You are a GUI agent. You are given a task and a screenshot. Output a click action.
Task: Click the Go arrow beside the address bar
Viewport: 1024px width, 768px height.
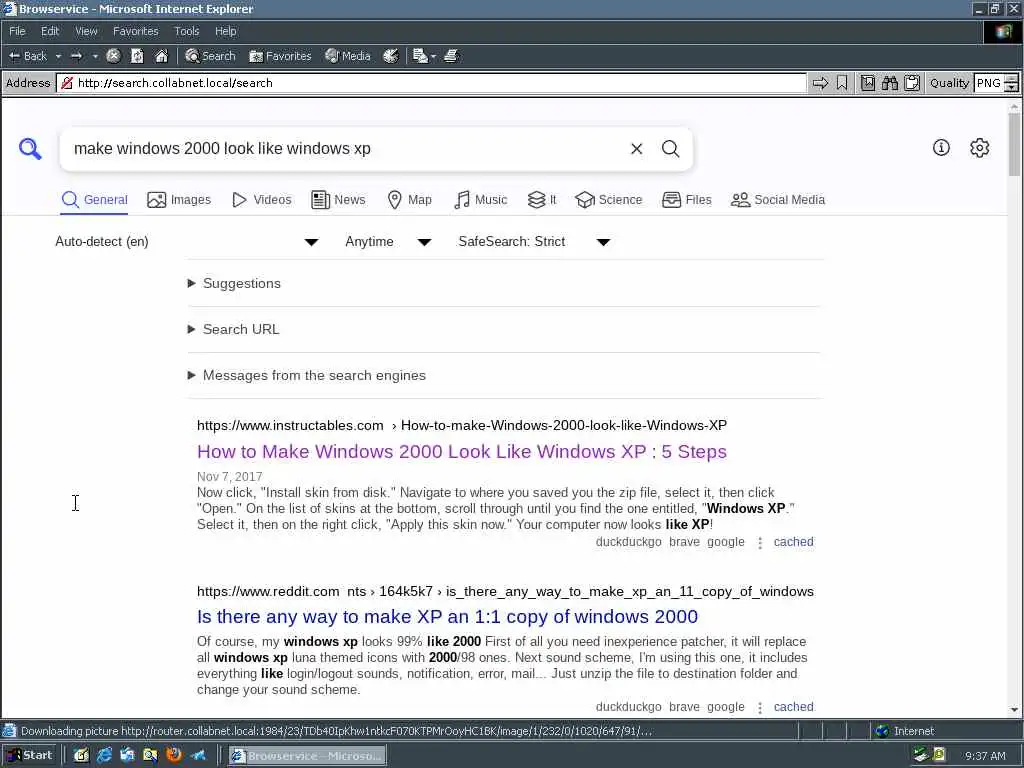820,83
